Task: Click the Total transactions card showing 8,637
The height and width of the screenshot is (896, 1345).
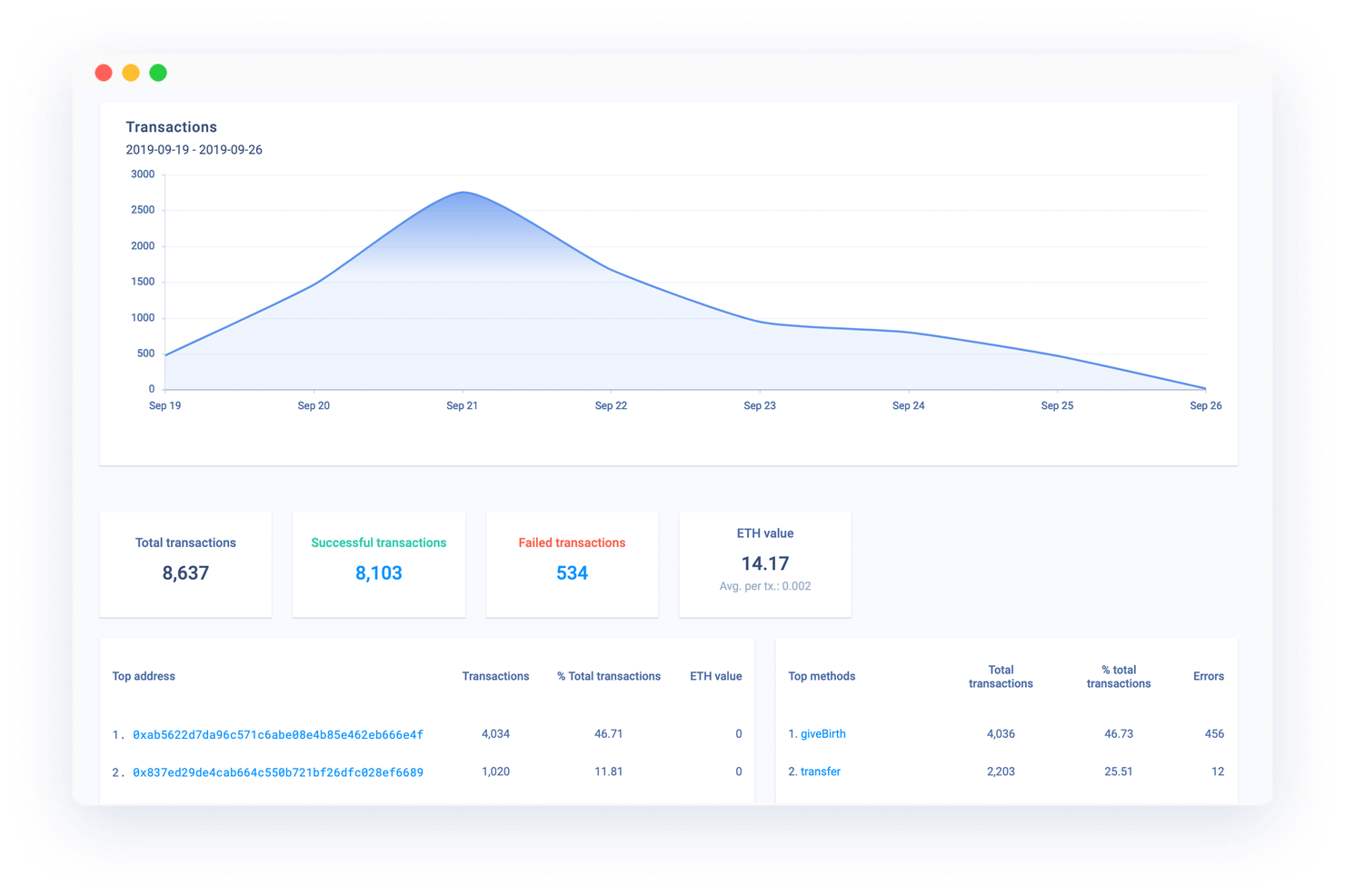Action: pyautogui.click(x=185, y=564)
